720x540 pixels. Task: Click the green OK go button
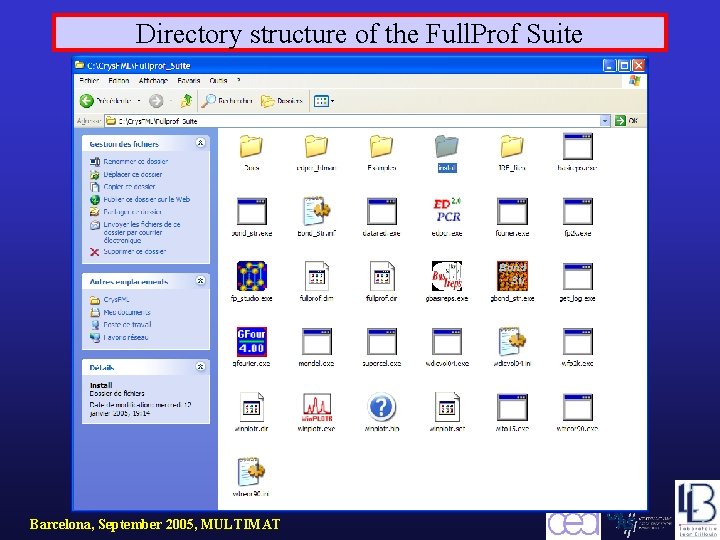pos(626,121)
